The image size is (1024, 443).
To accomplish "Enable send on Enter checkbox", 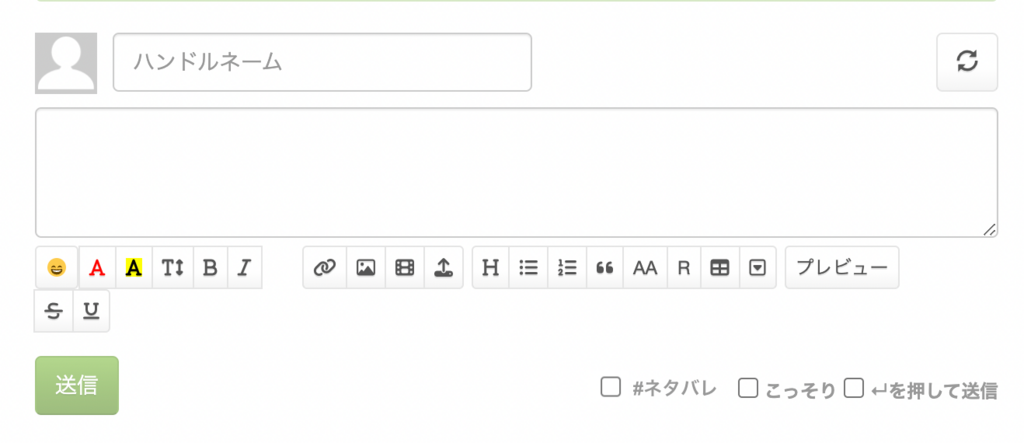I will click(854, 388).
